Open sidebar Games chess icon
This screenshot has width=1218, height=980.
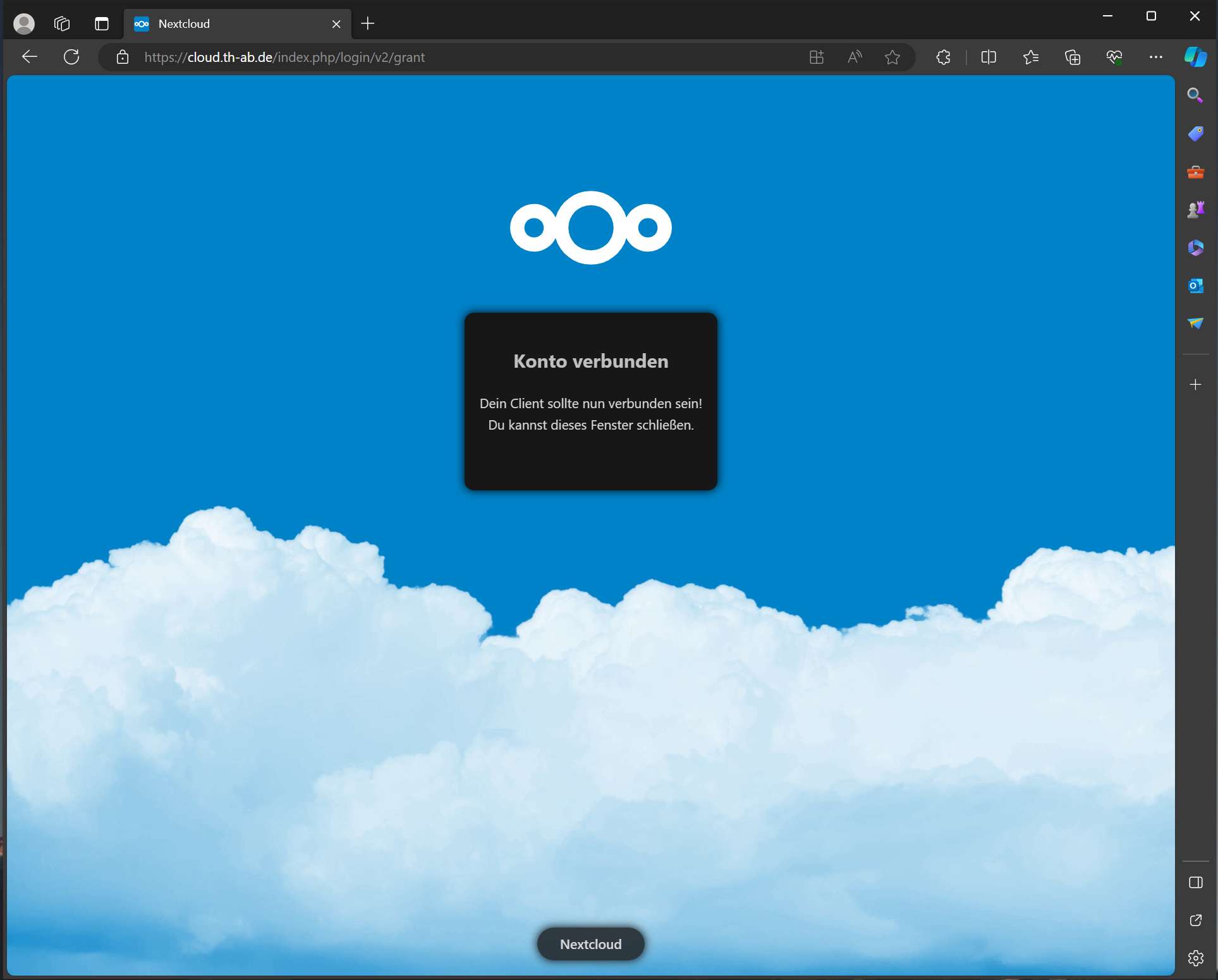1195,209
